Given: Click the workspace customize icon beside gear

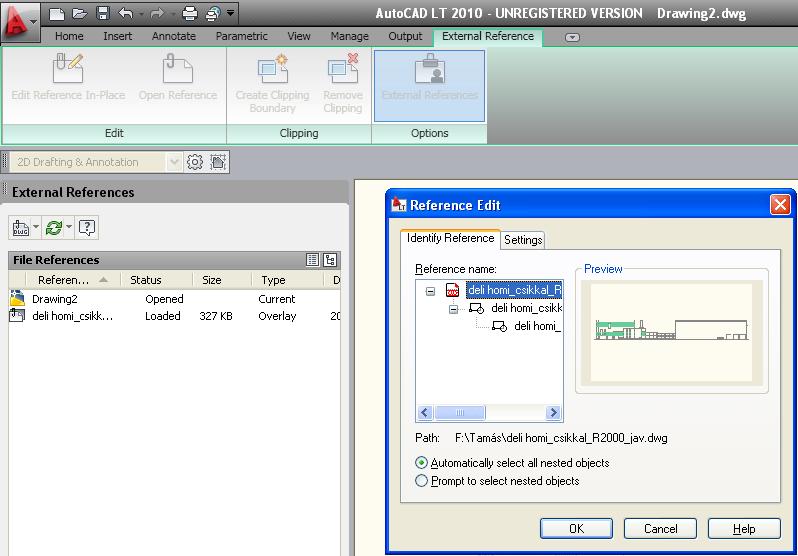Looking at the screenshot, I should point(218,162).
